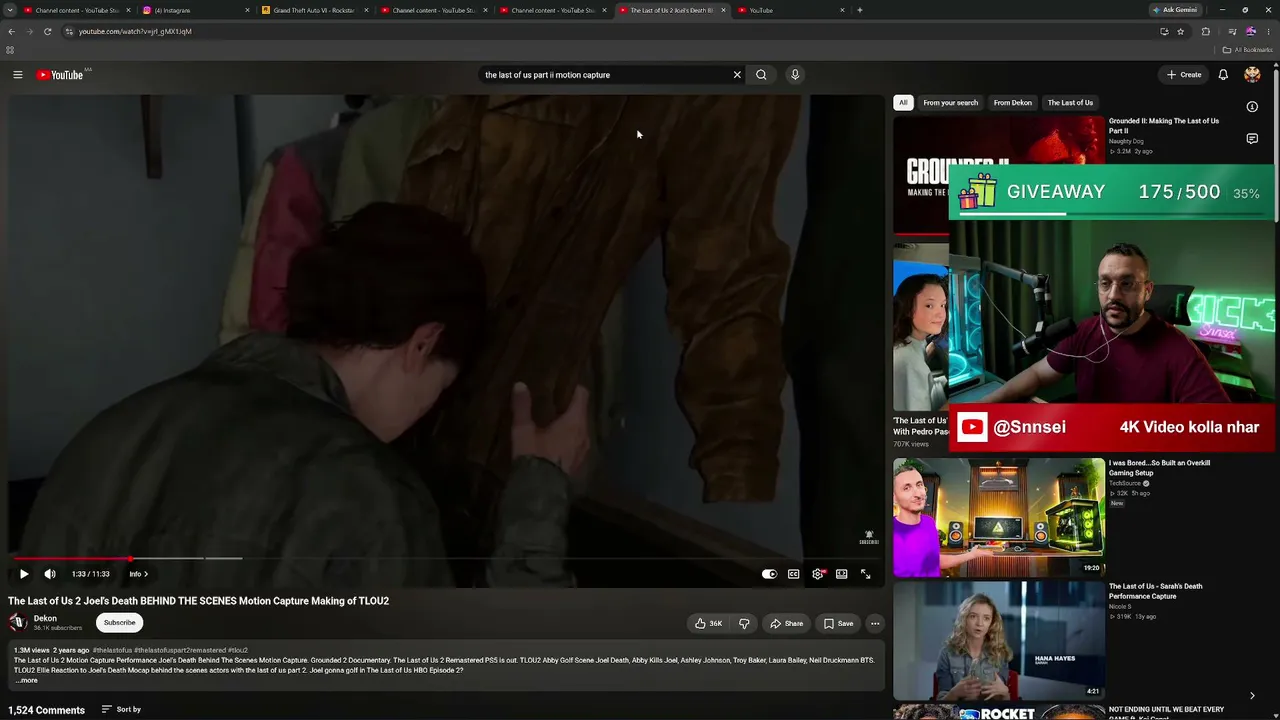Mute the video volume
1280x720 pixels.
pyautogui.click(x=50, y=574)
